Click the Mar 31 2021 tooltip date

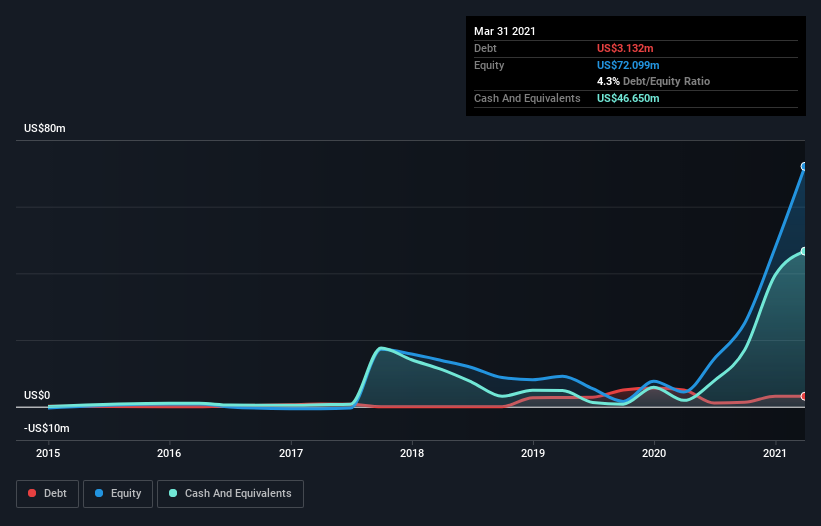point(505,31)
